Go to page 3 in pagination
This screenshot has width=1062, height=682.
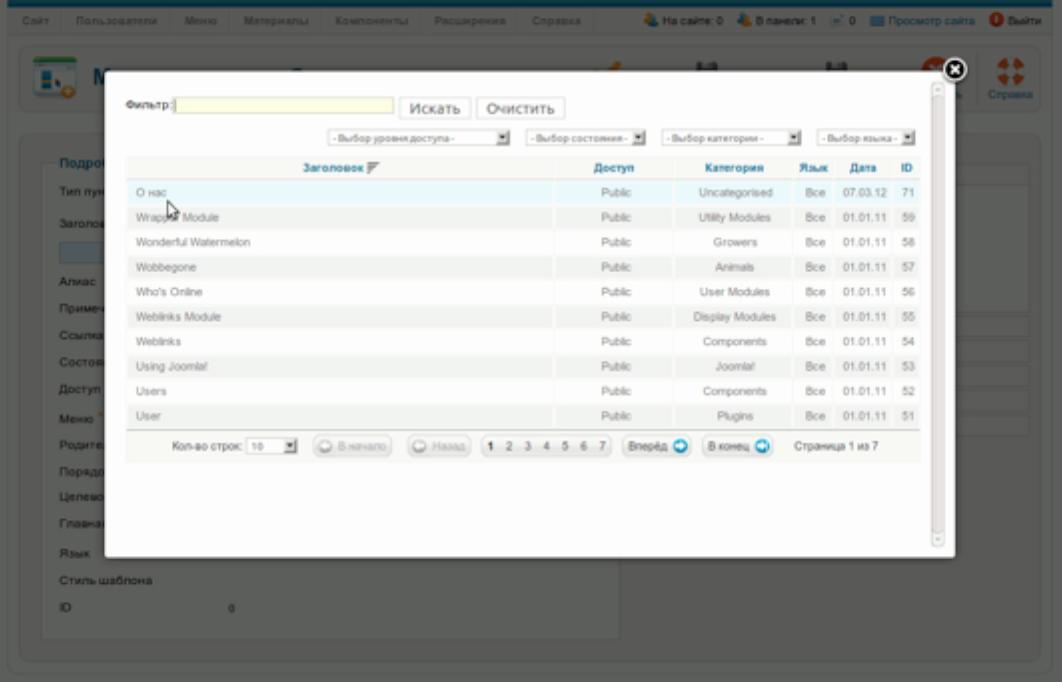[529, 446]
